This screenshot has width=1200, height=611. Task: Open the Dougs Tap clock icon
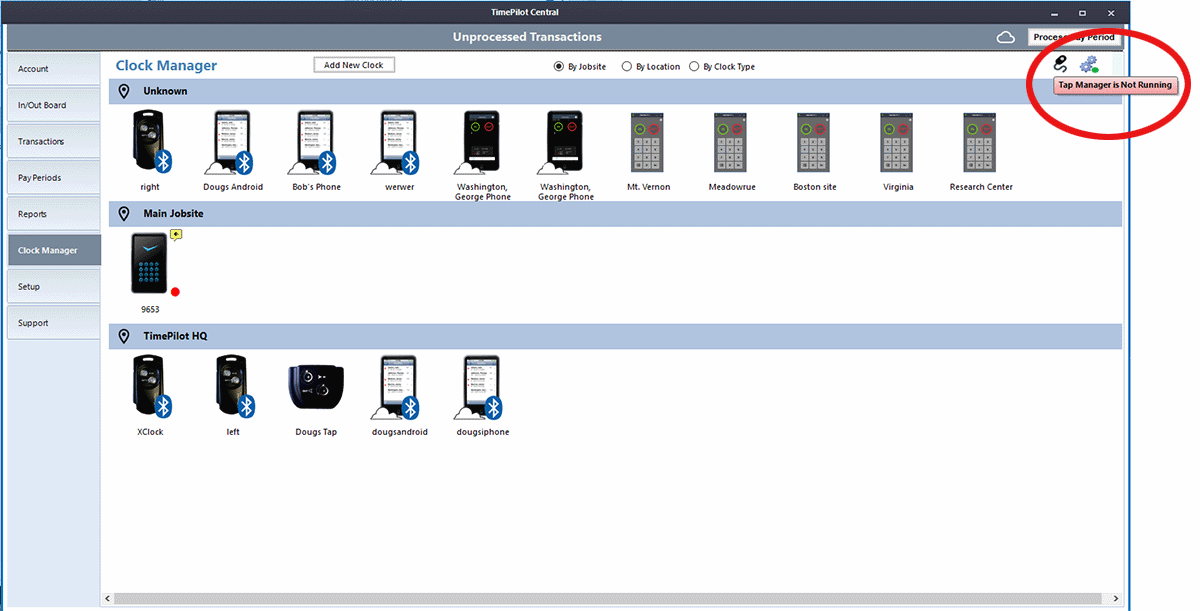click(x=315, y=385)
